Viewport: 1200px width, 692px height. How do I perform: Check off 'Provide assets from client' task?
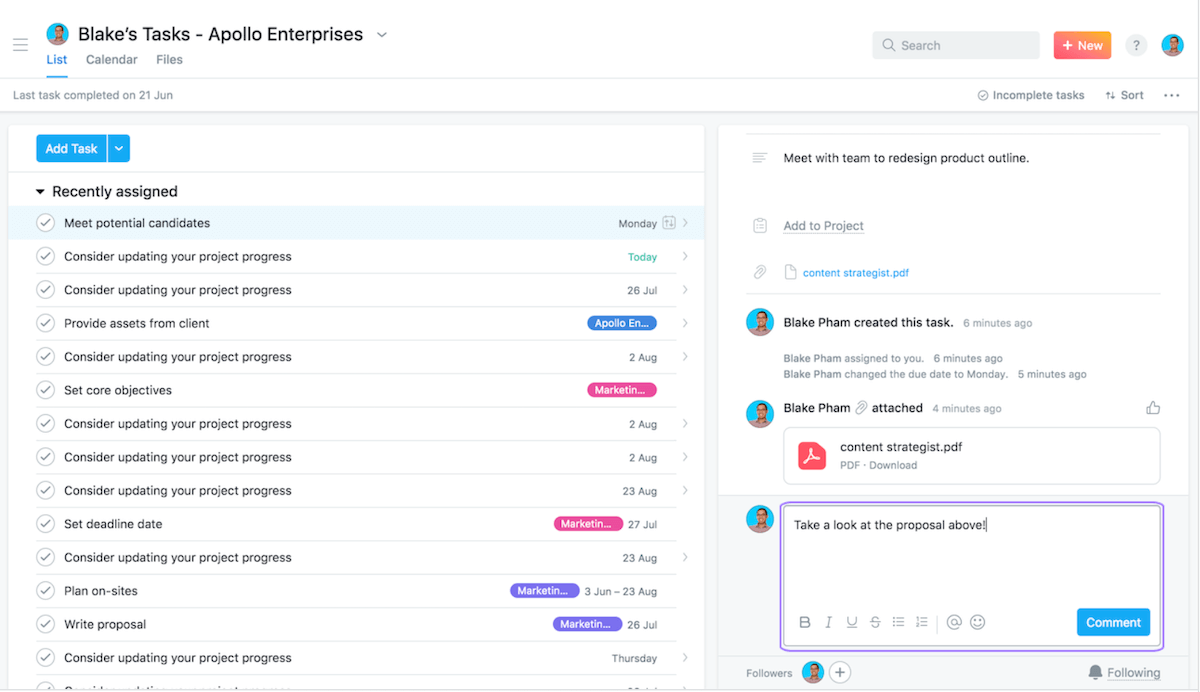pyautogui.click(x=45, y=323)
